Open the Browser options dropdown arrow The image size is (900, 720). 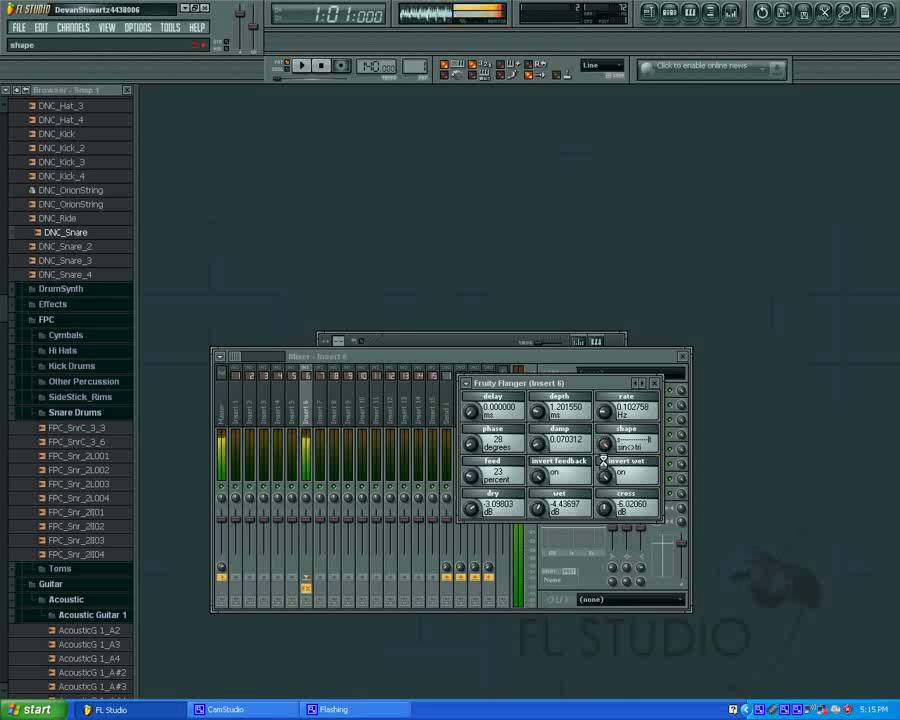coord(6,90)
